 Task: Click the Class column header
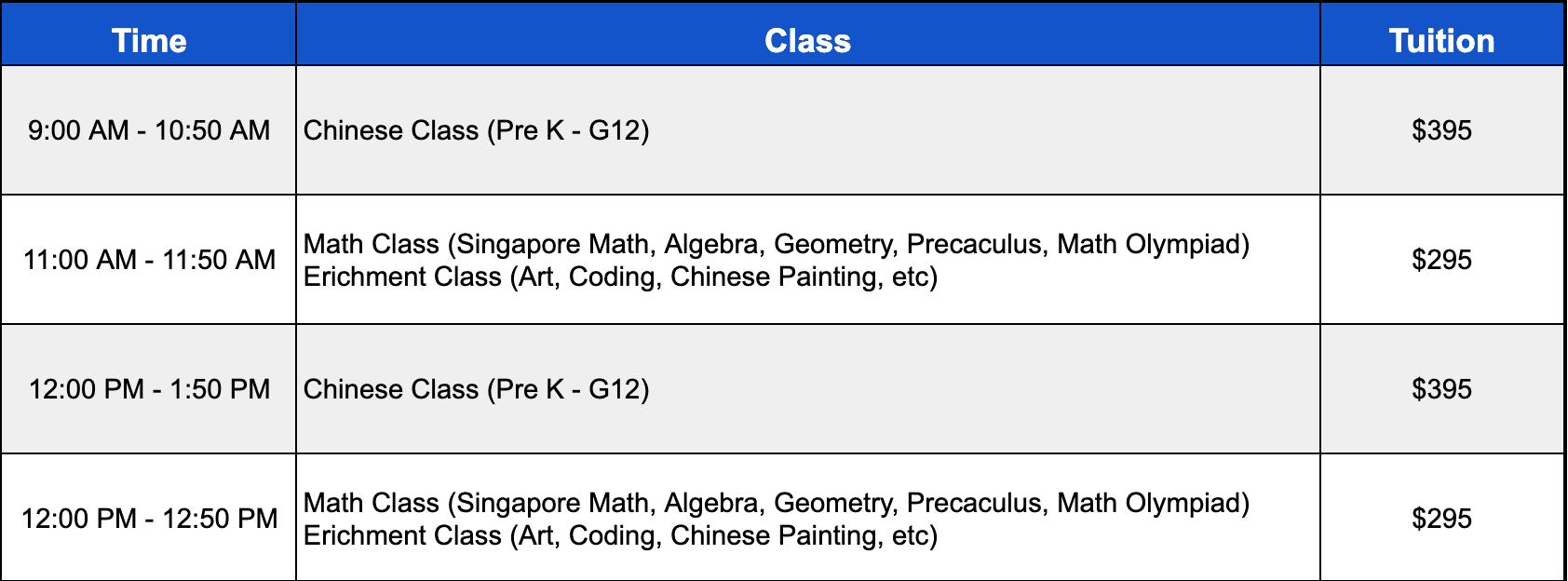(x=807, y=41)
